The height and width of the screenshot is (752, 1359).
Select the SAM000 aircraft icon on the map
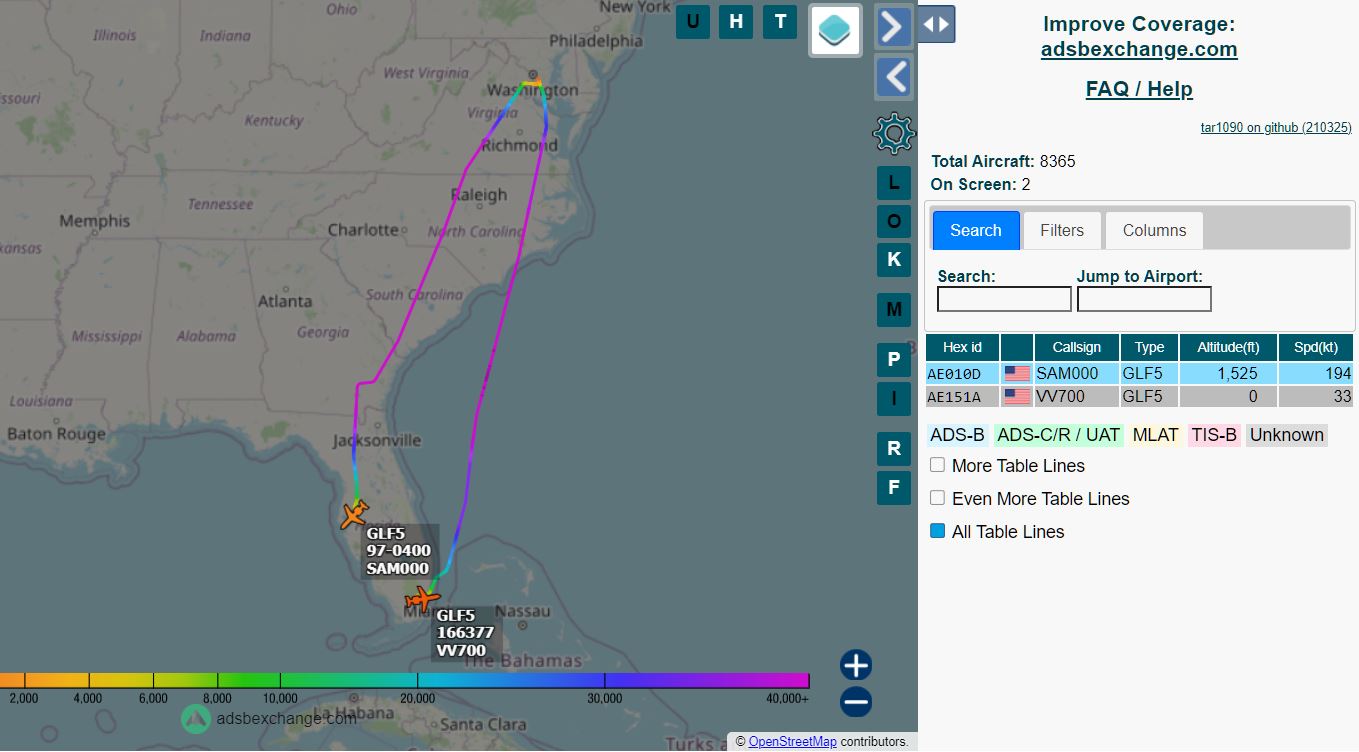(354, 514)
